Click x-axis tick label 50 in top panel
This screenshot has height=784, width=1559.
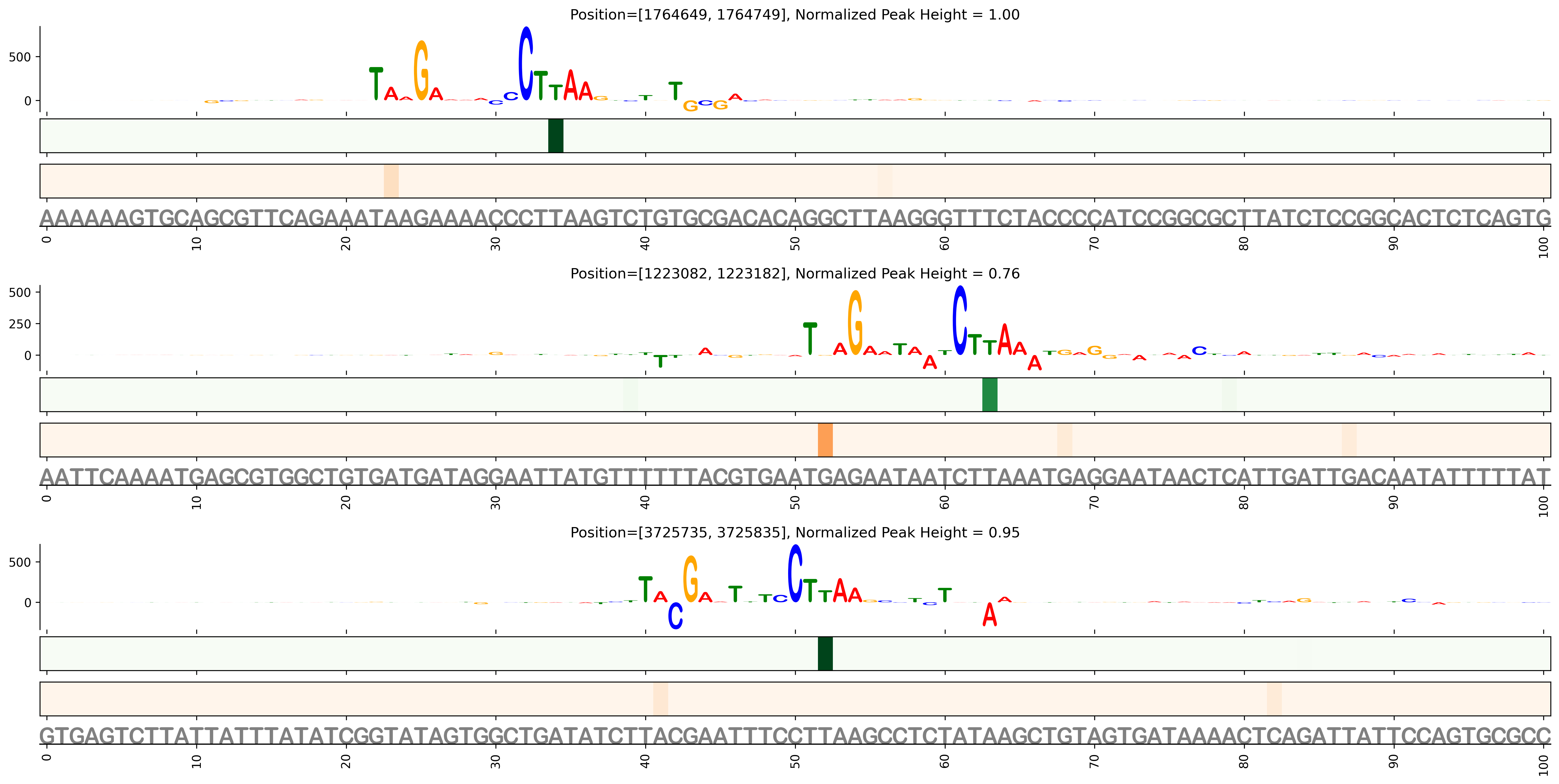click(x=795, y=243)
